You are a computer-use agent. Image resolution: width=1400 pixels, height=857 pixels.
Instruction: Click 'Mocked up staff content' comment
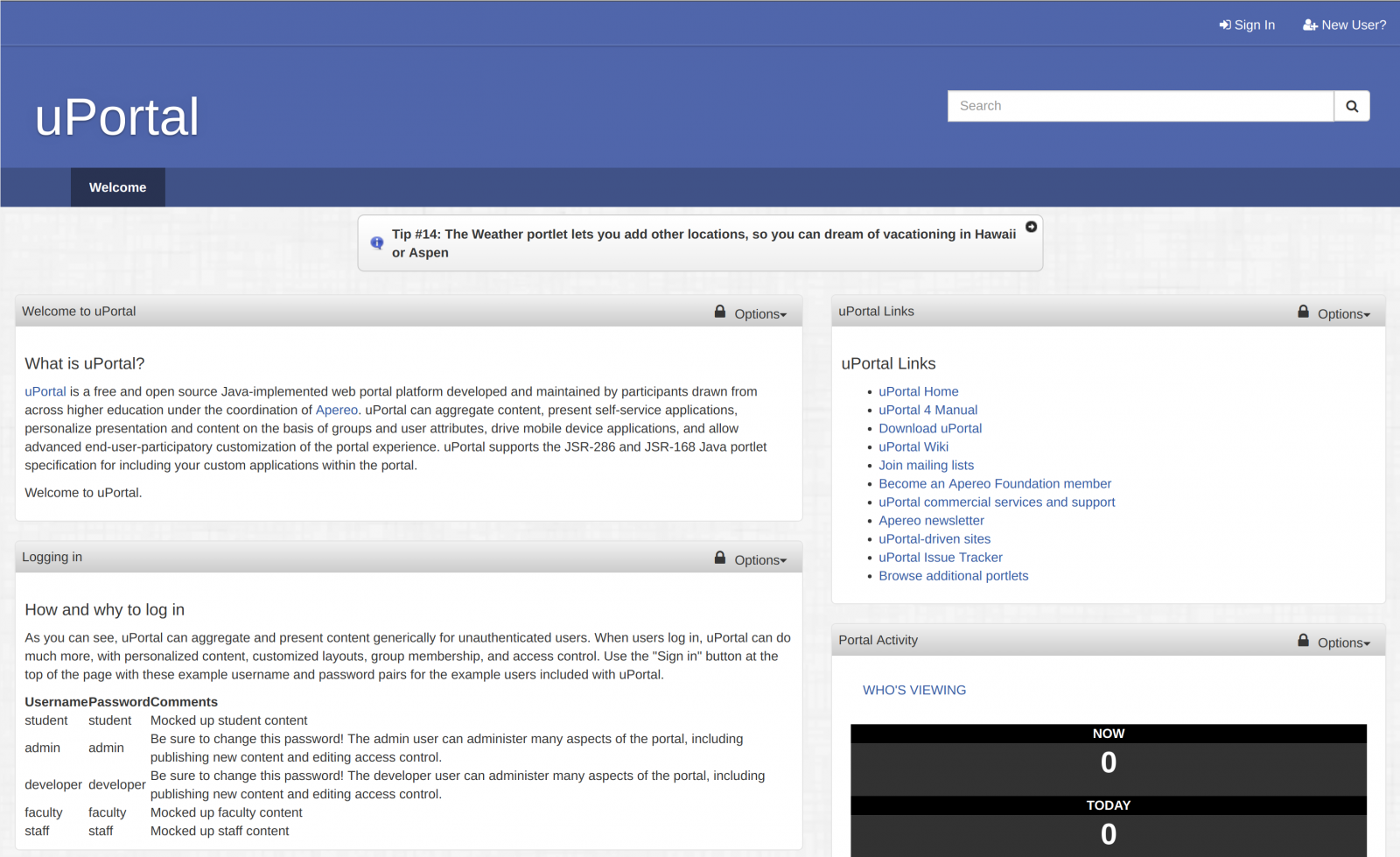(x=220, y=831)
